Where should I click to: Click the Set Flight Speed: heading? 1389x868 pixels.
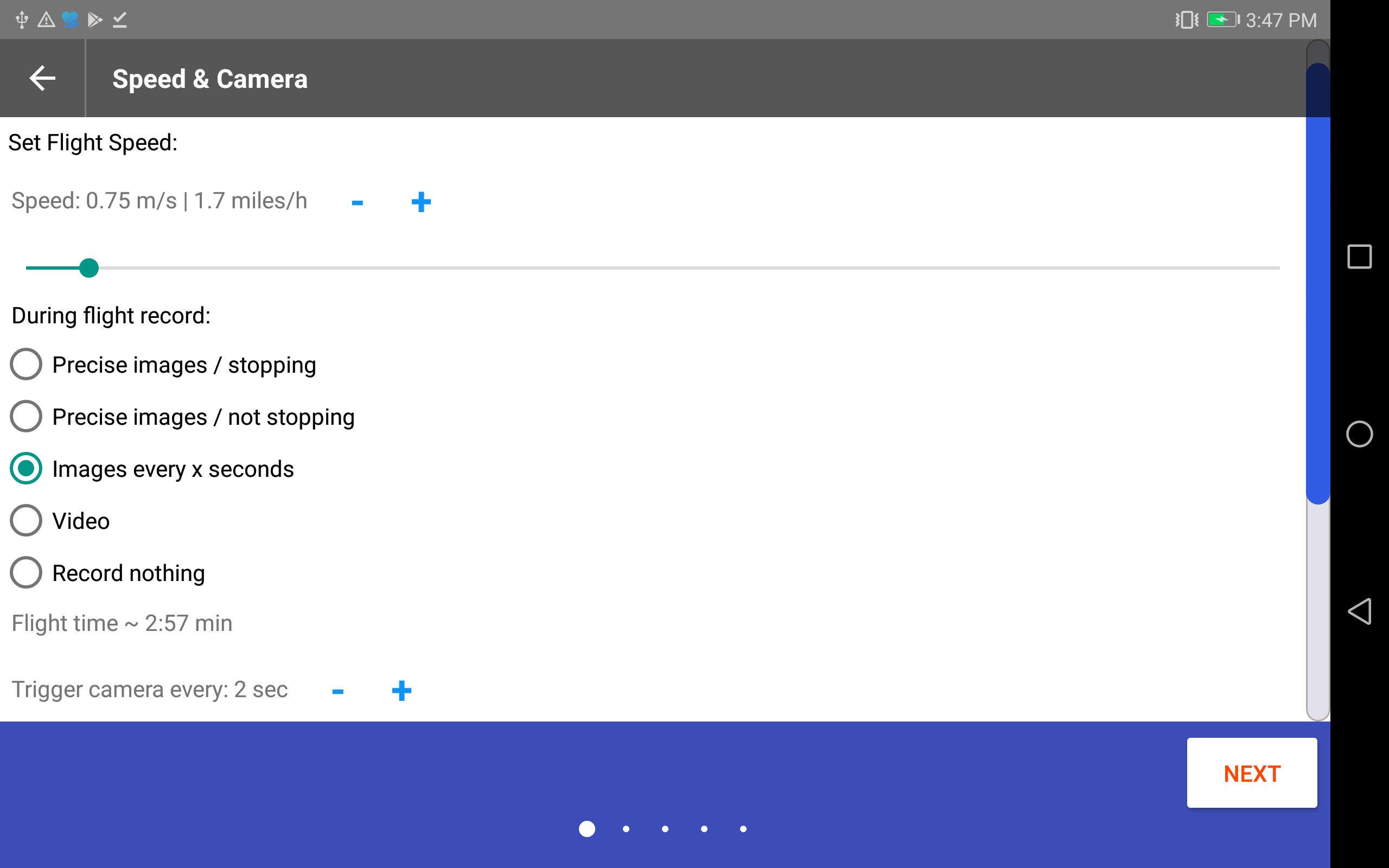click(x=93, y=142)
